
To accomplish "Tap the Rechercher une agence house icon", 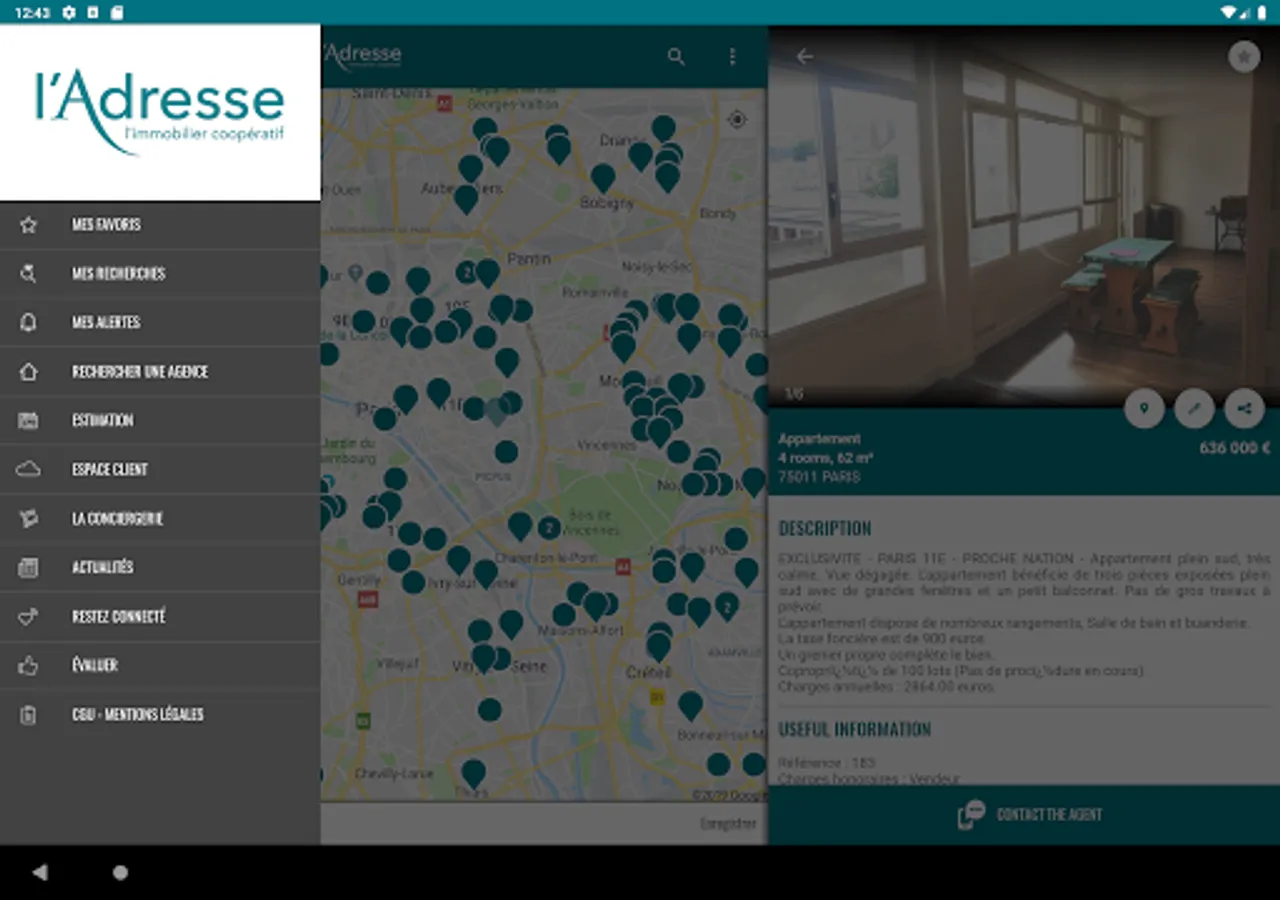I will tap(28, 372).
